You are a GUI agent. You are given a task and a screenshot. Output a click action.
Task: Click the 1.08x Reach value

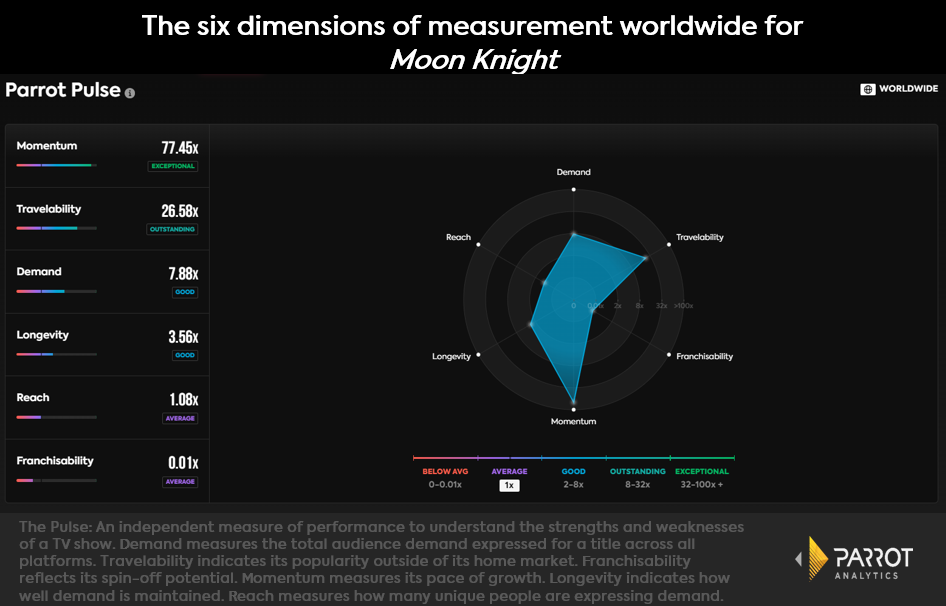184,400
